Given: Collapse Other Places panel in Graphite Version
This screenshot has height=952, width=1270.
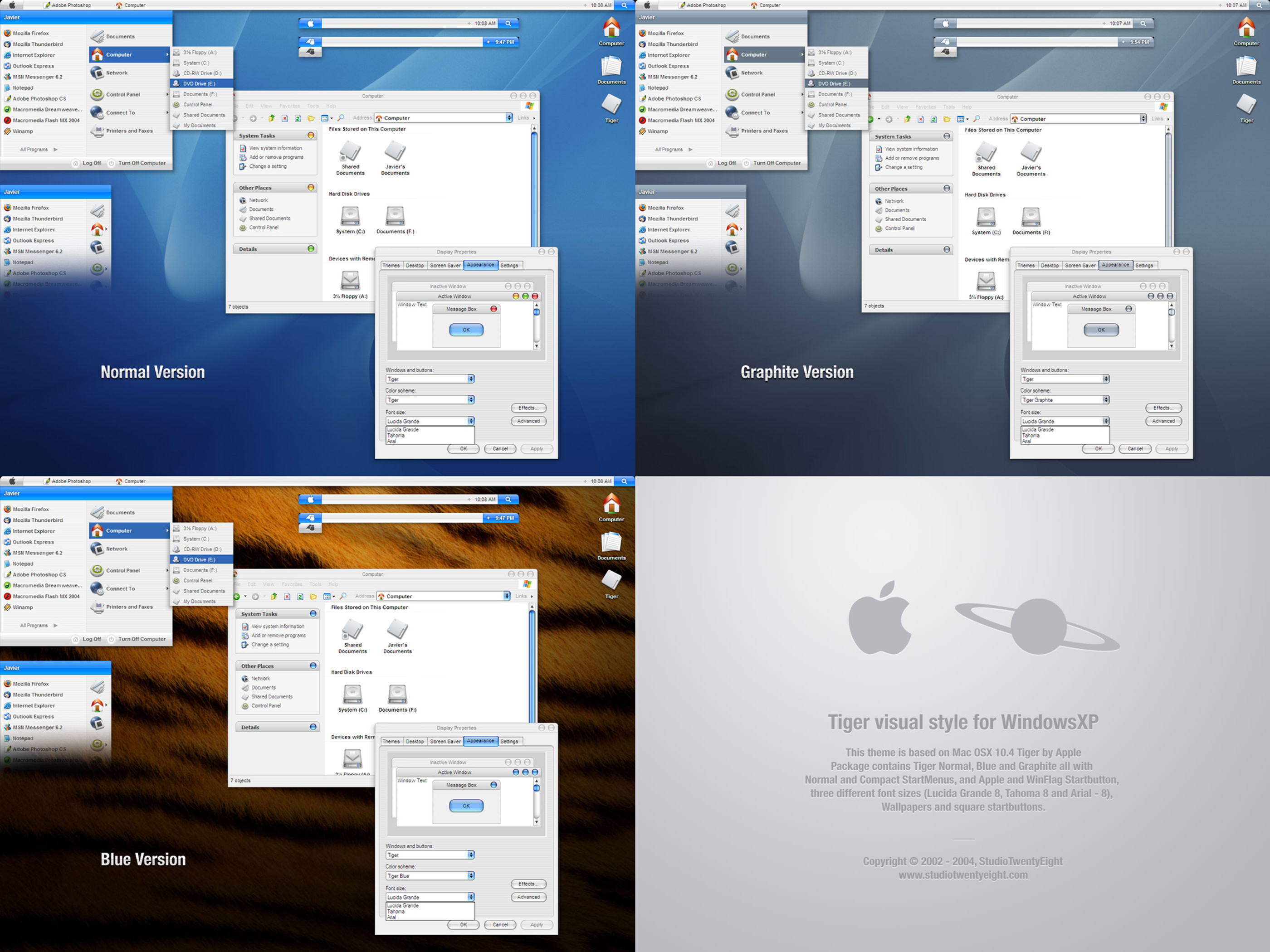Looking at the screenshot, I should pos(947,188).
